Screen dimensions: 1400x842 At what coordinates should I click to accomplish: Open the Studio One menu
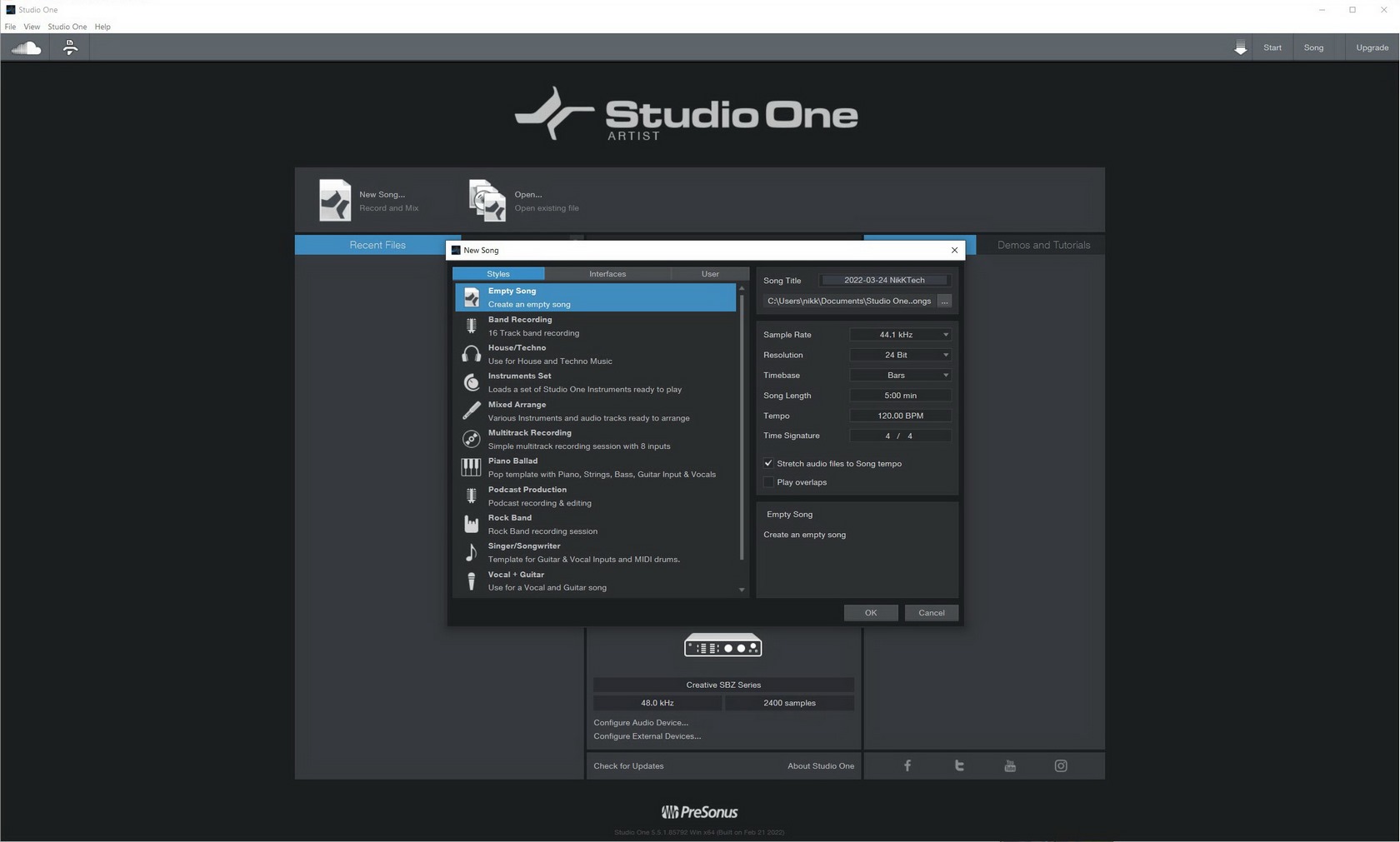[67, 27]
